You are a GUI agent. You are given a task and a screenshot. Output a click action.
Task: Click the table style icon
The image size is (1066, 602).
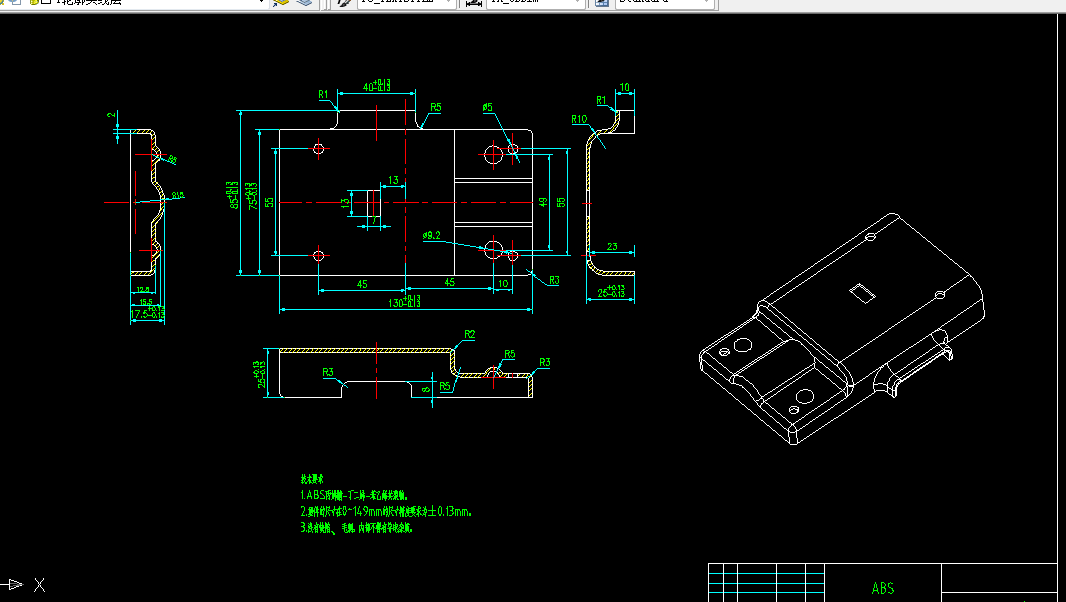602,3
